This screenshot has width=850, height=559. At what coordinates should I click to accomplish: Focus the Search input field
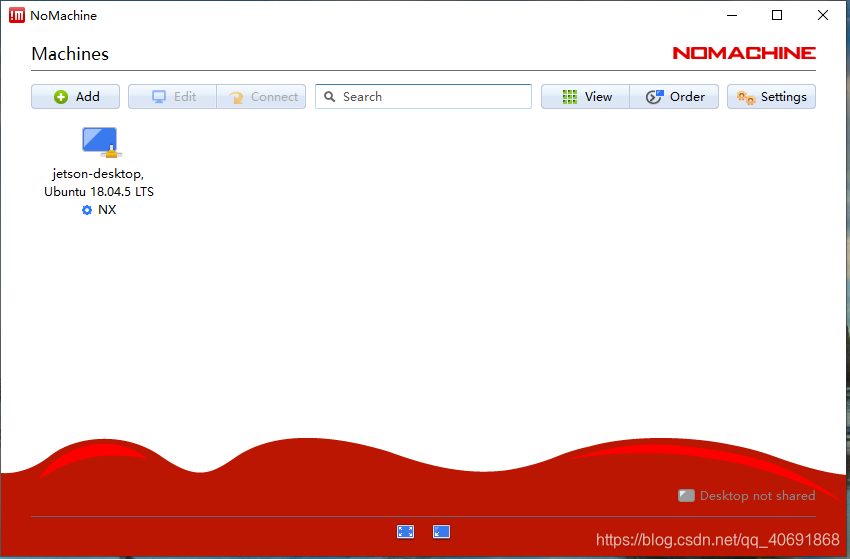423,97
